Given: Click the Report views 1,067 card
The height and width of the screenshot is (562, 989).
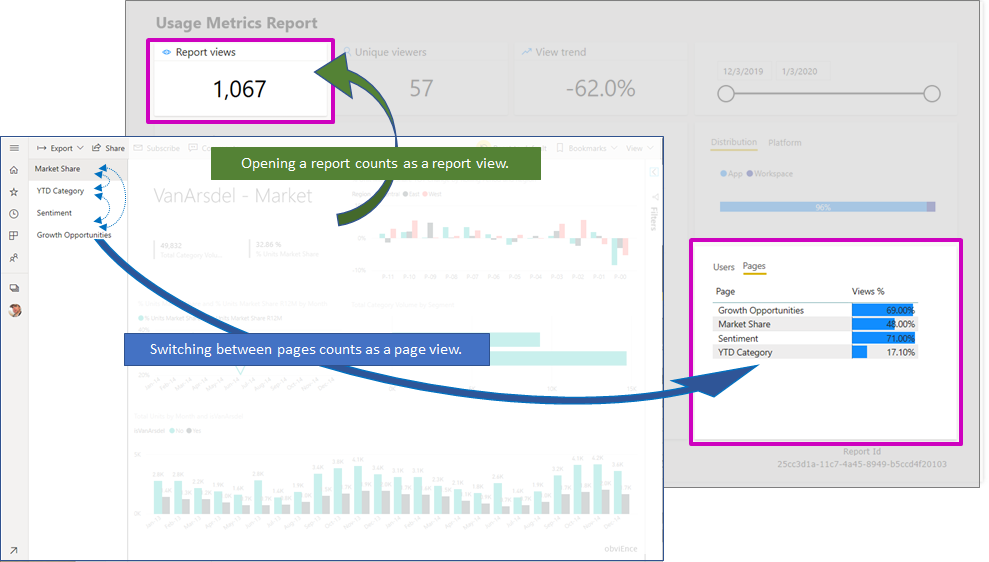Looking at the screenshot, I should click(x=240, y=81).
